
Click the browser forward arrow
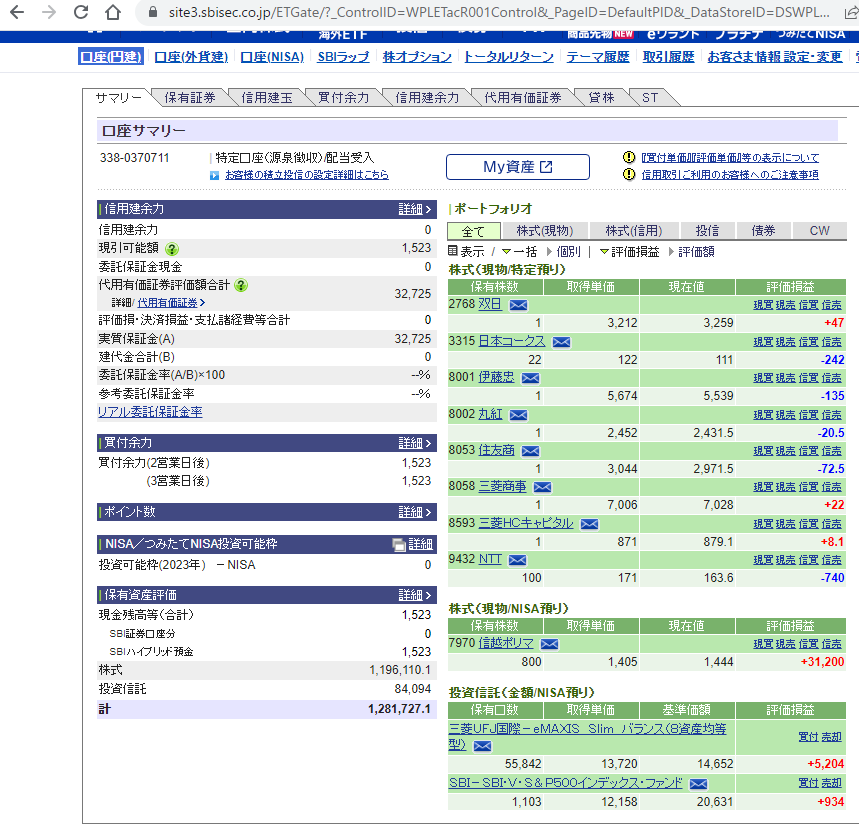click(x=49, y=12)
